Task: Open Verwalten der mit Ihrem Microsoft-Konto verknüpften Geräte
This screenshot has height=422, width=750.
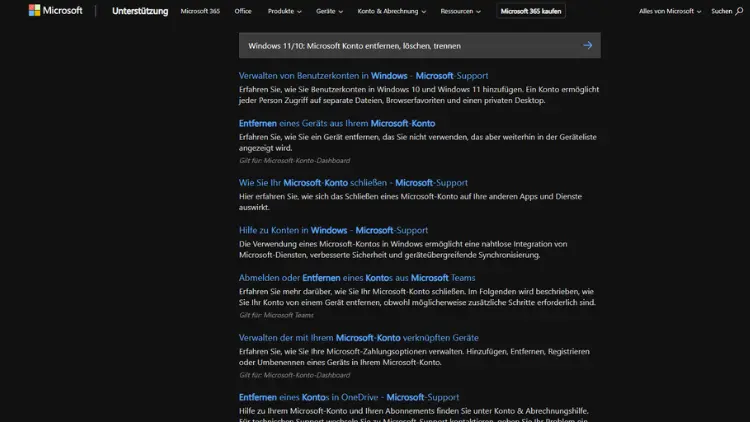Action: point(359,338)
